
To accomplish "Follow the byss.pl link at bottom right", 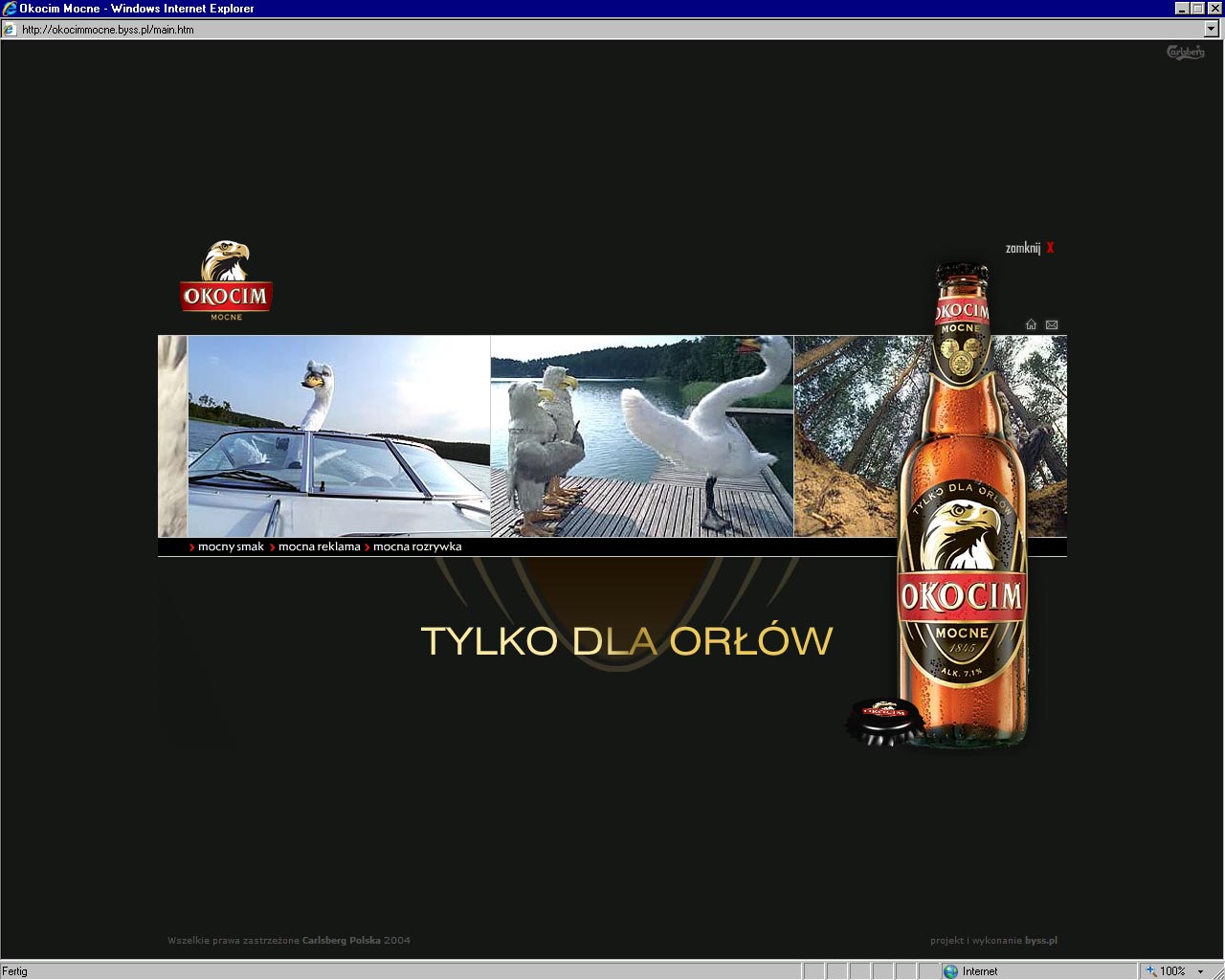I will point(1041,940).
